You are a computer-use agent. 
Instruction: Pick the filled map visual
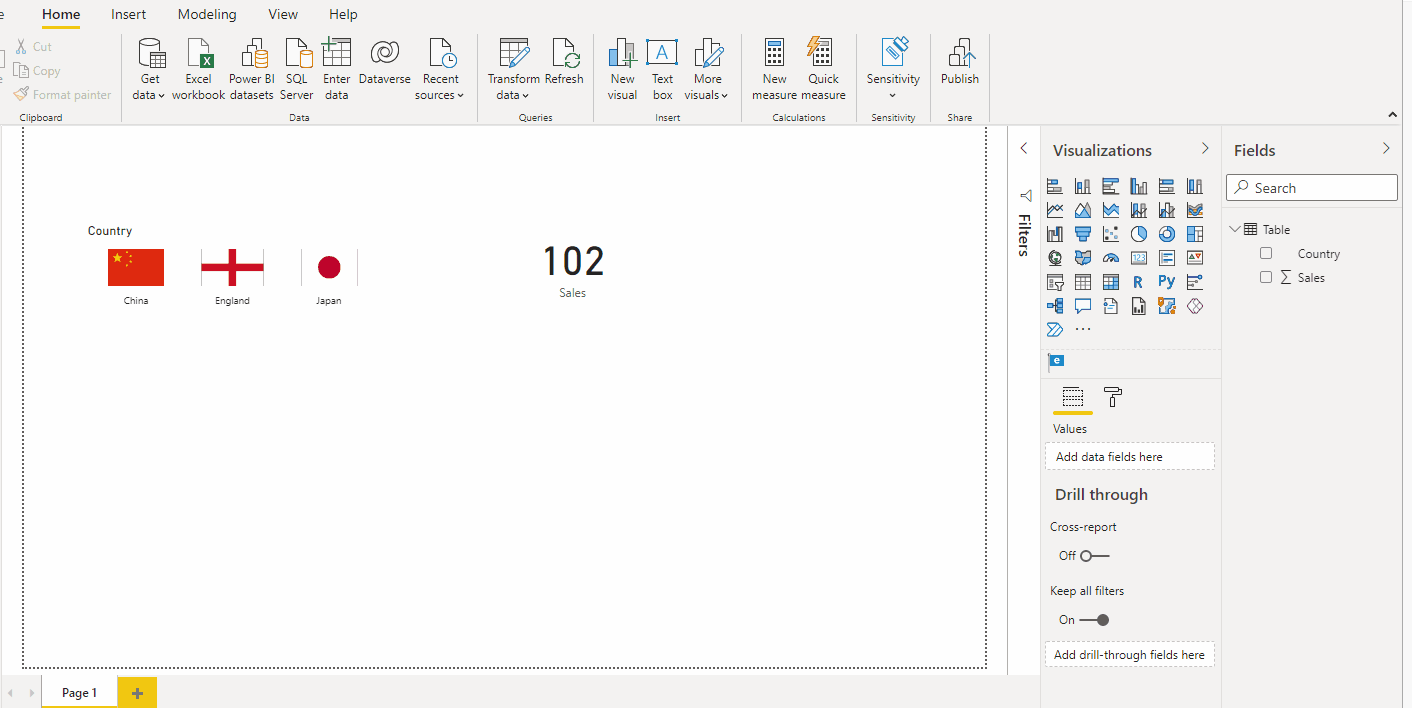pos(1083,258)
